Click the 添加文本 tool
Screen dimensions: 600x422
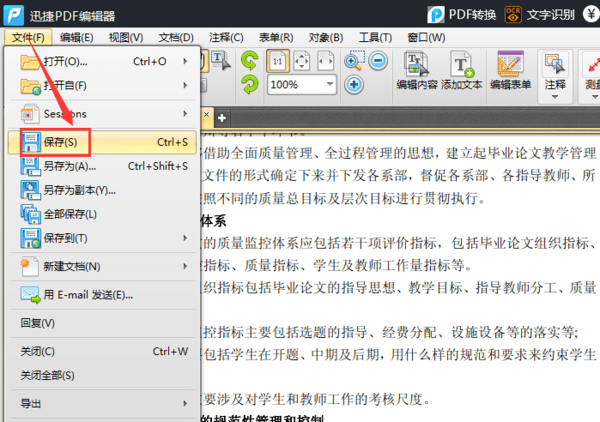pyautogui.click(x=462, y=71)
